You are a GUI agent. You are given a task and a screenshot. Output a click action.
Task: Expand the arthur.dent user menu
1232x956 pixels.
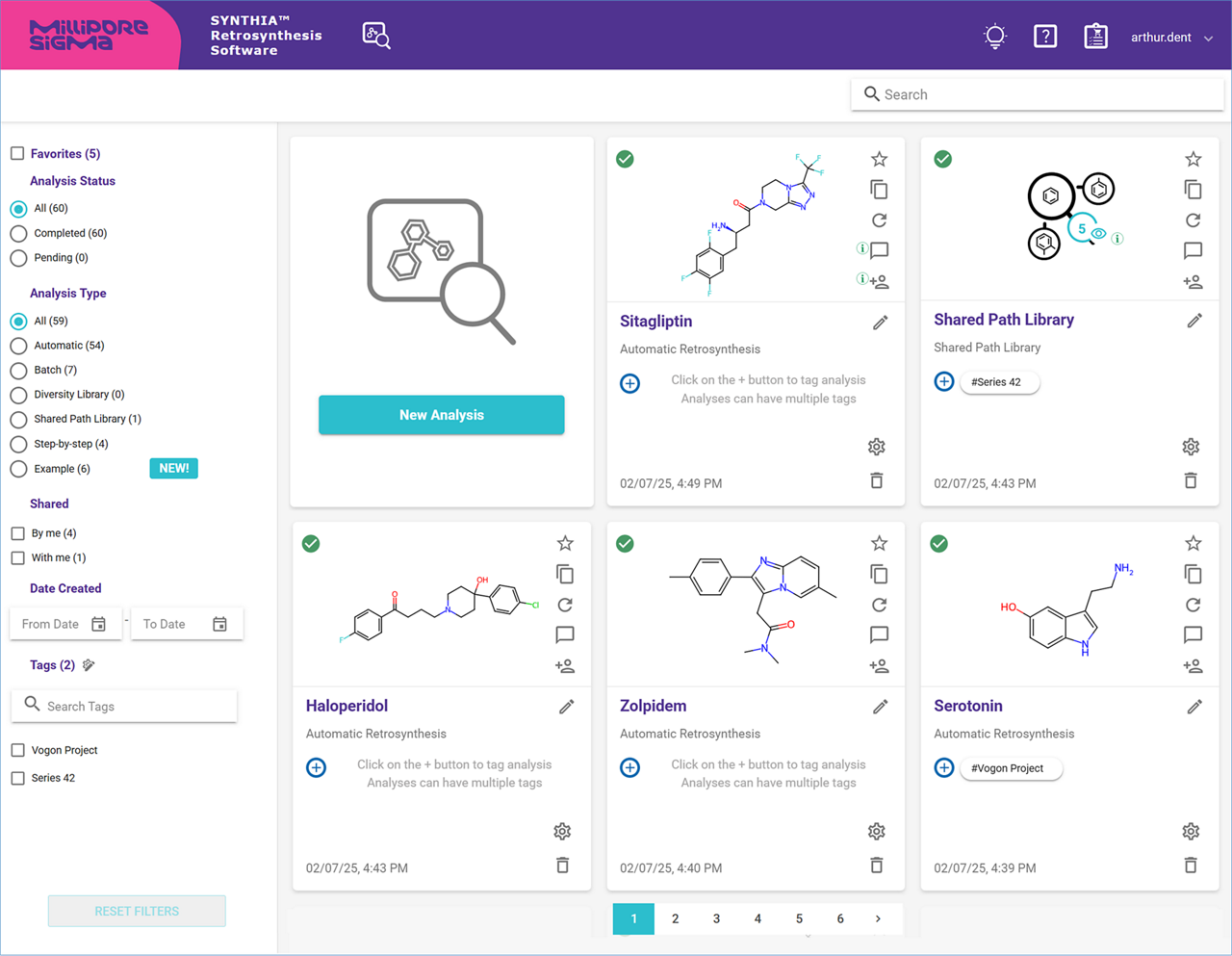[x=1171, y=38]
